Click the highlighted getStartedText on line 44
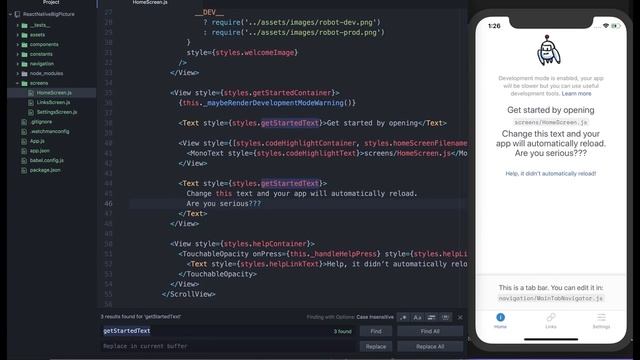This screenshot has width=640, height=360. (x=290, y=184)
